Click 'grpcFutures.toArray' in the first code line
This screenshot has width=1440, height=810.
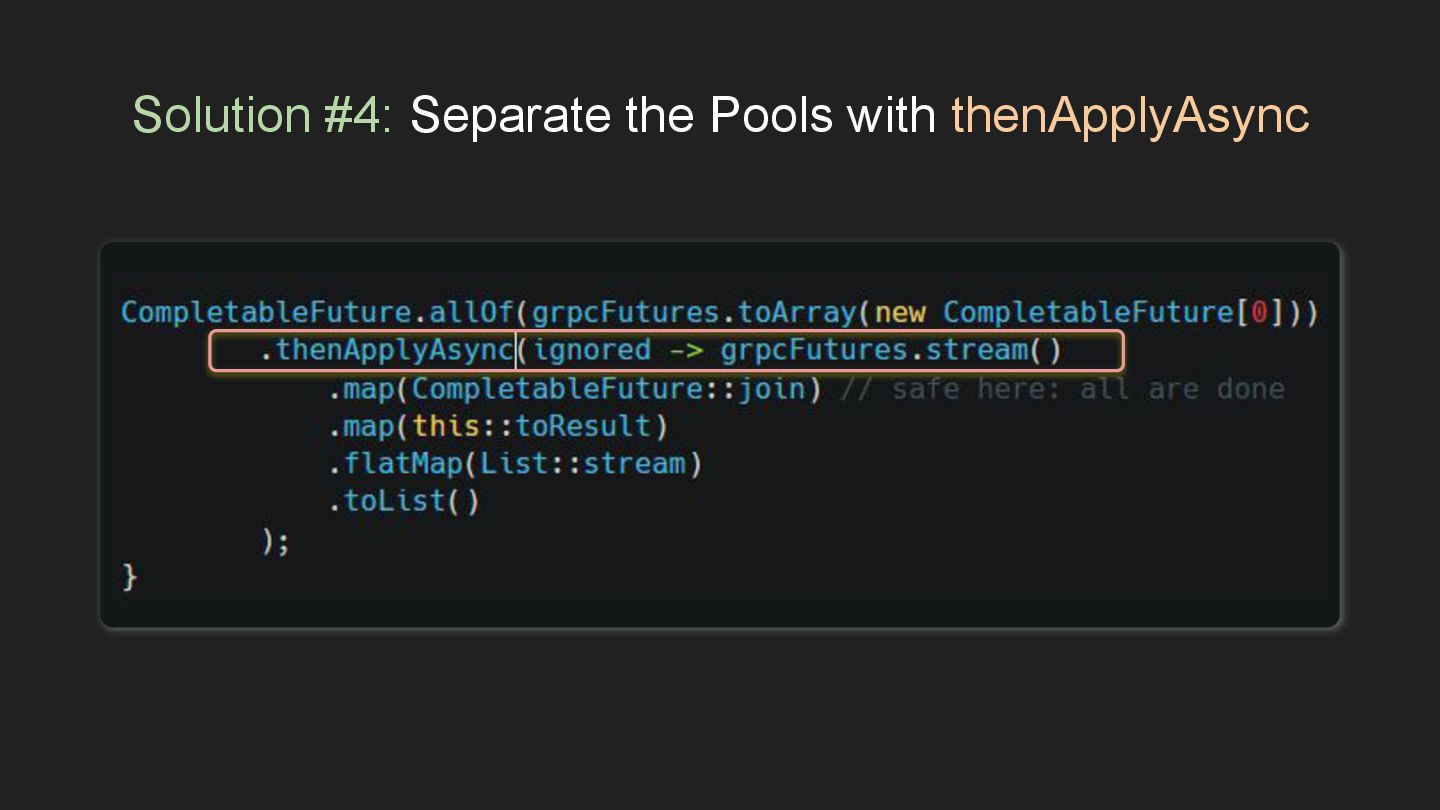click(x=694, y=312)
